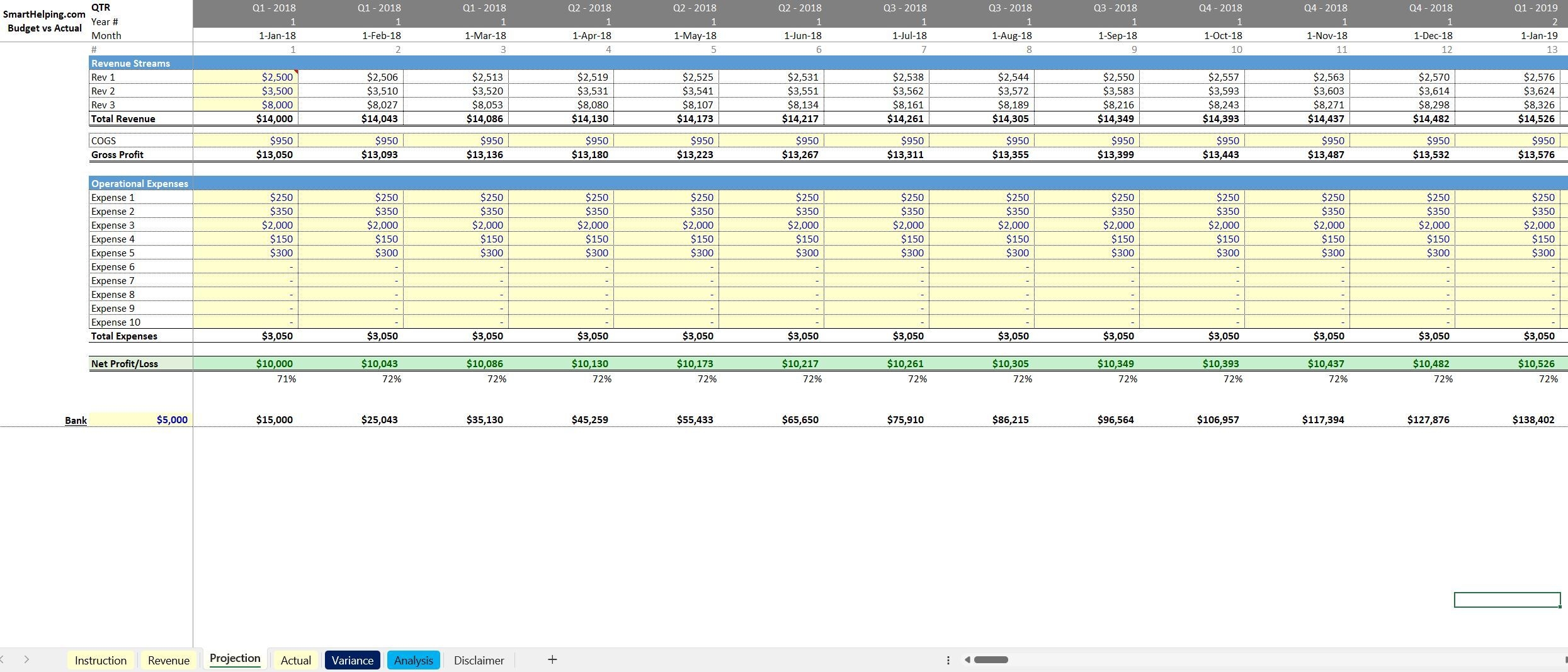
Task: Select Rev 1 input cell for 1-Jan-18
Action: point(246,77)
